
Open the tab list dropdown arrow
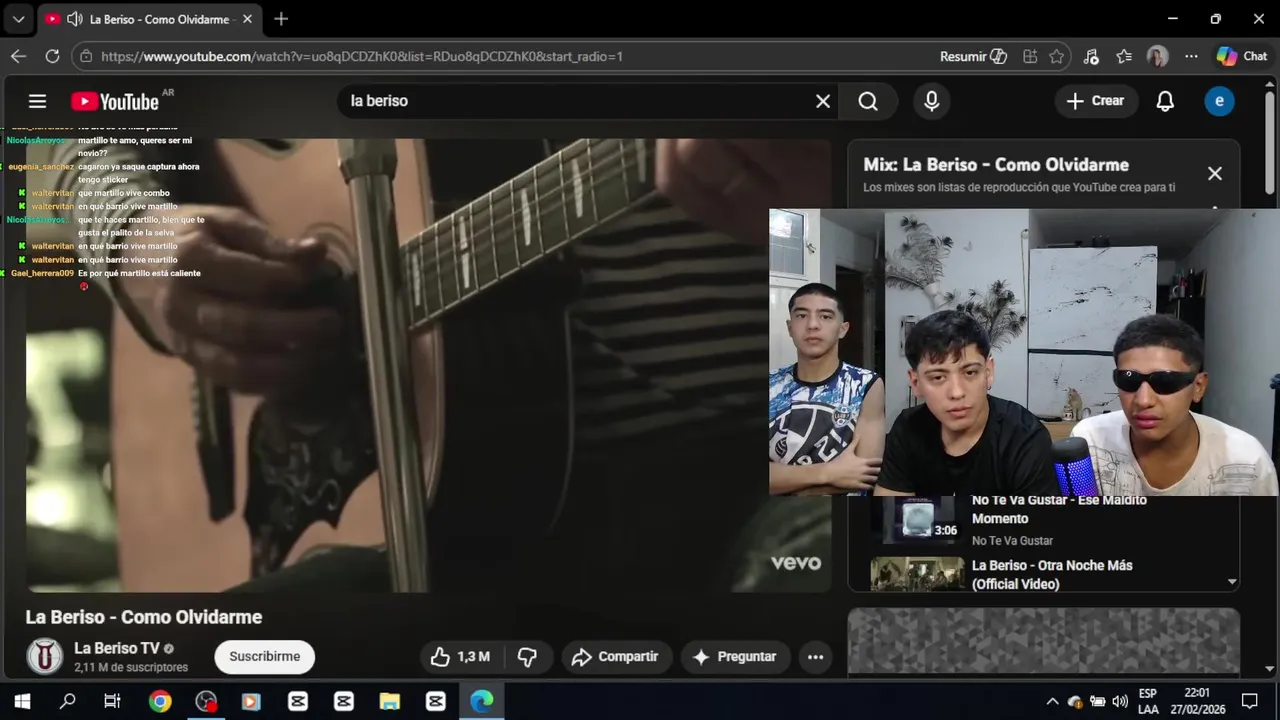tap(18, 19)
